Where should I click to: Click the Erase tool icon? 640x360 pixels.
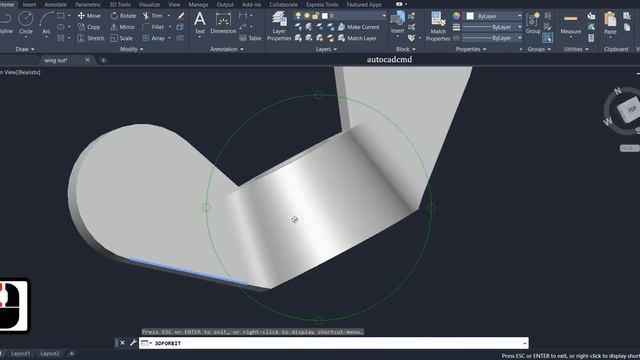click(180, 16)
